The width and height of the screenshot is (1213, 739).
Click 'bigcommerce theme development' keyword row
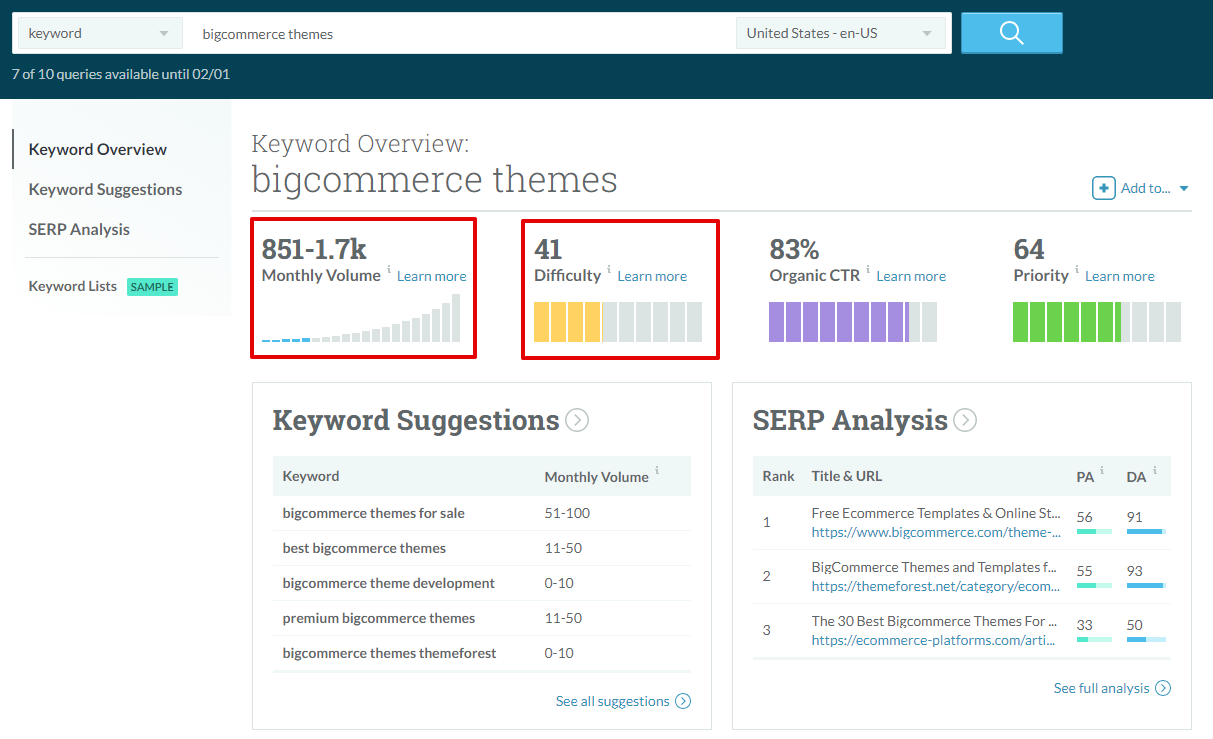point(482,583)
